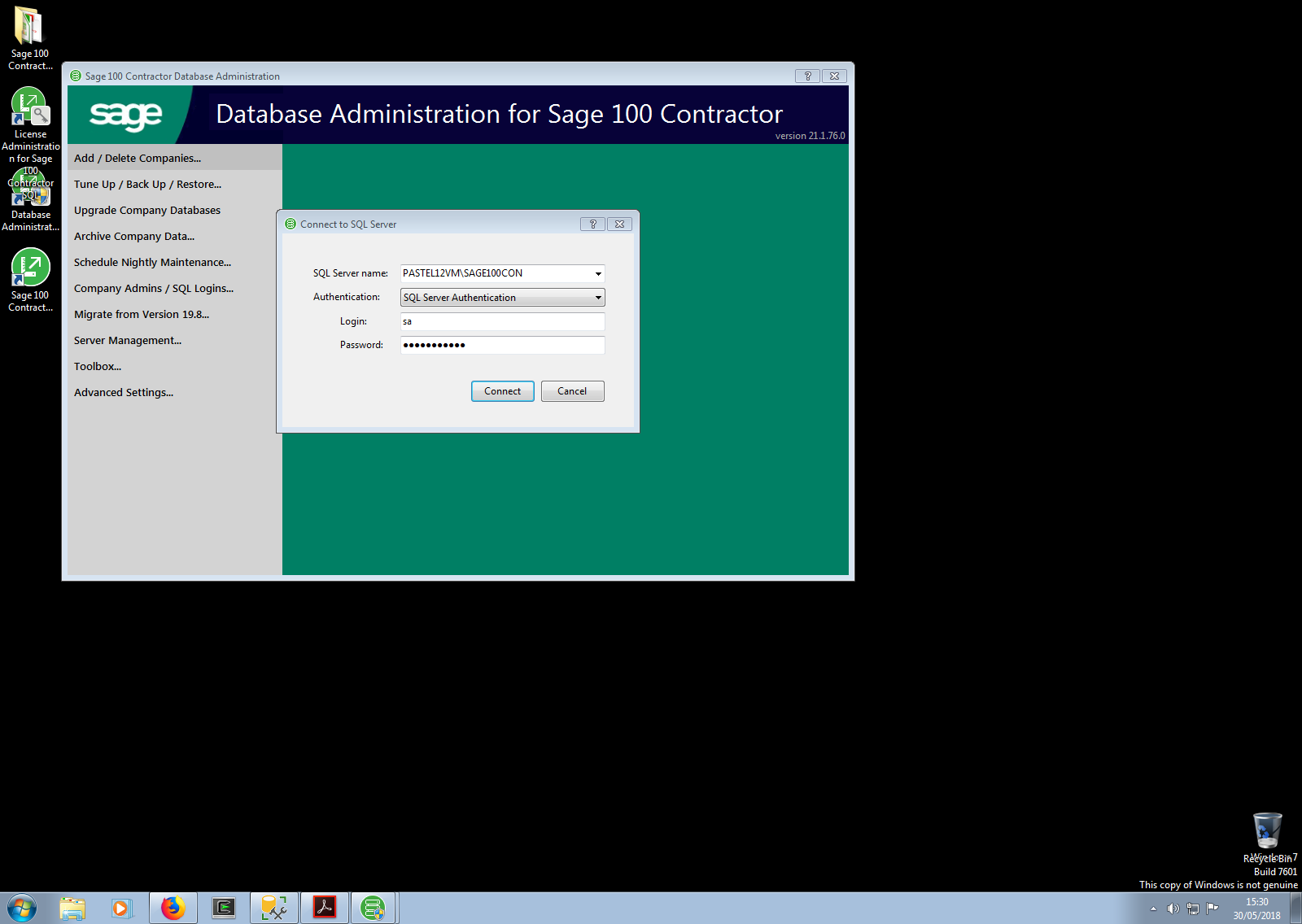1302x924 pixels.
Task: Open Schedule Nightly Maintenance
Action: [175, 262]
